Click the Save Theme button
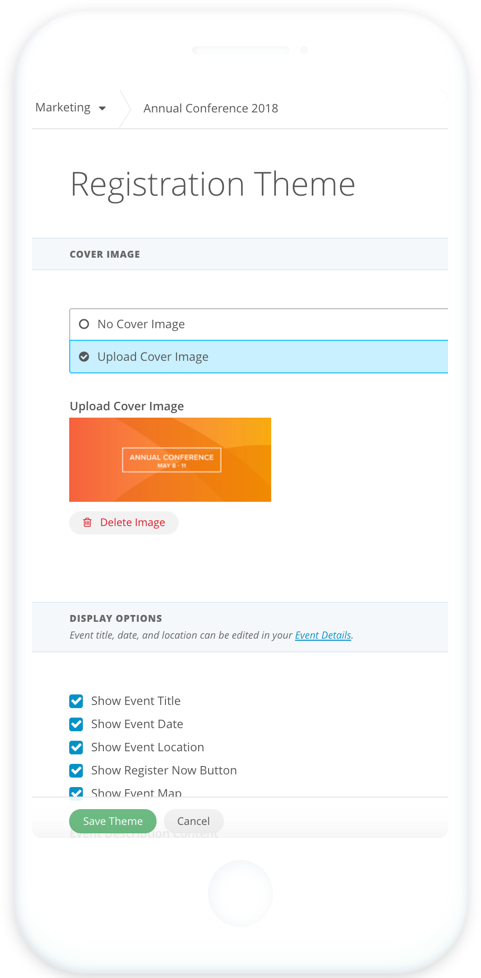481x978 pixels. (x=112, y=821)
